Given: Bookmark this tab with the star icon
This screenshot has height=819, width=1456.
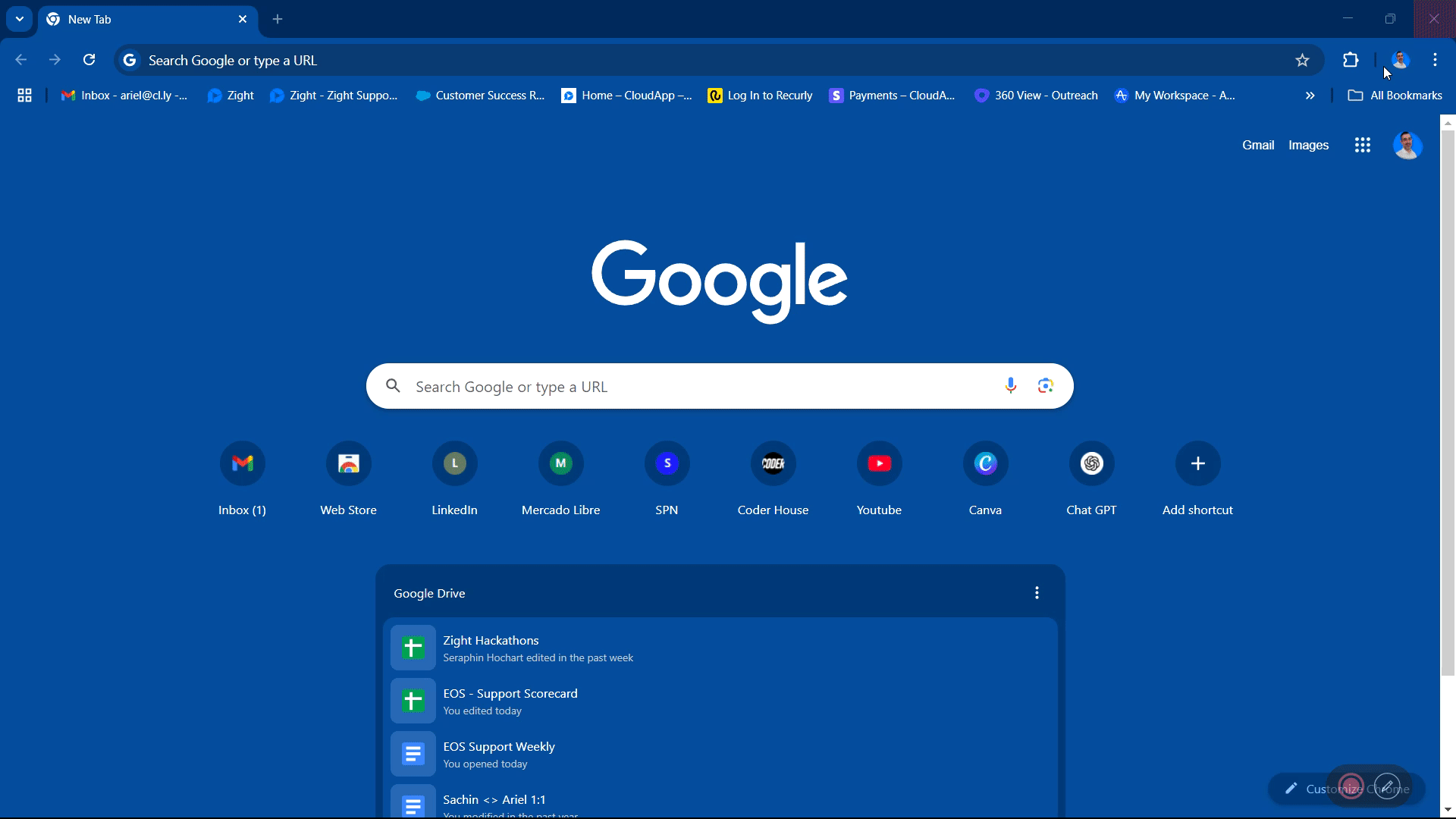Looking at the screenshot, I should click(1302, 60).
